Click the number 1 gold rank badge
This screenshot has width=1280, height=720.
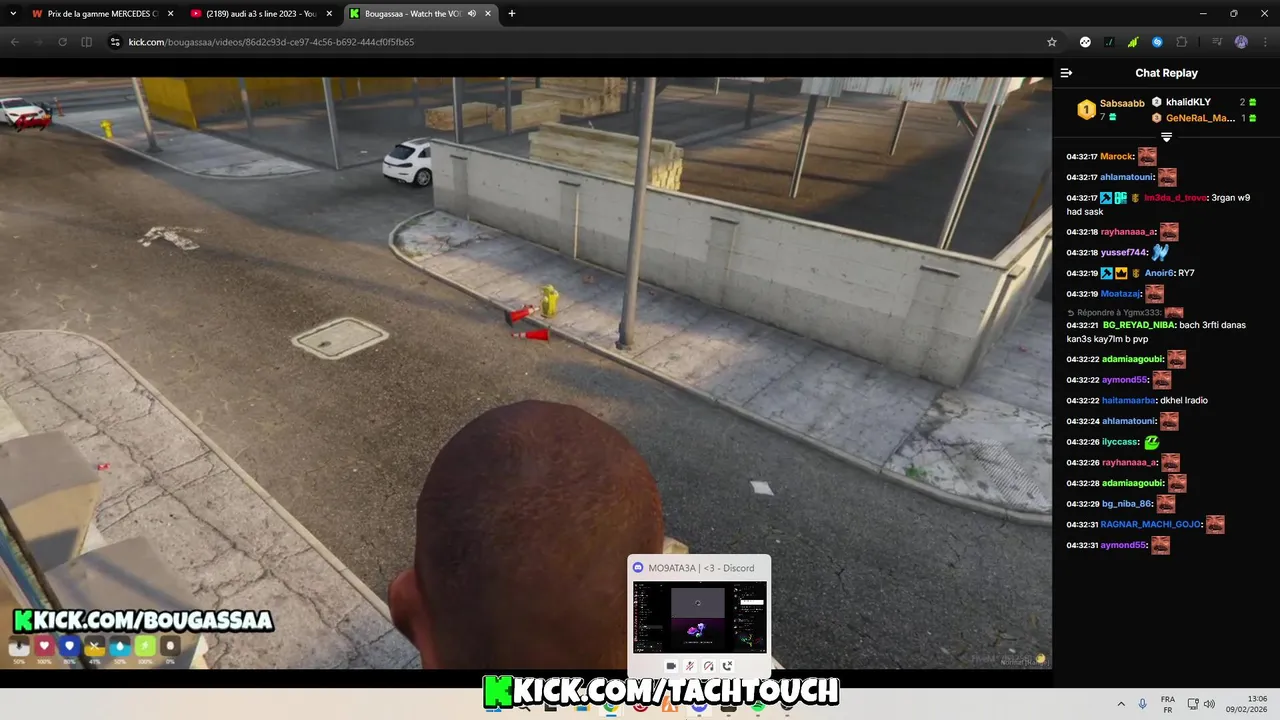pos(1086,110)
